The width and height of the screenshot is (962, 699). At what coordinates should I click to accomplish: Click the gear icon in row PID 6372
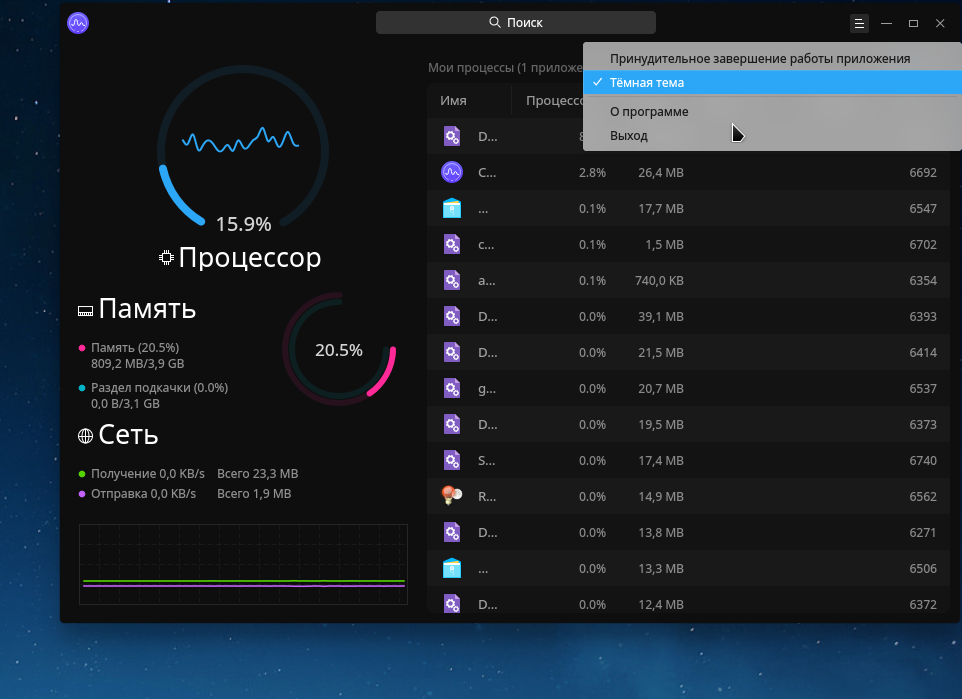(452, 604)
